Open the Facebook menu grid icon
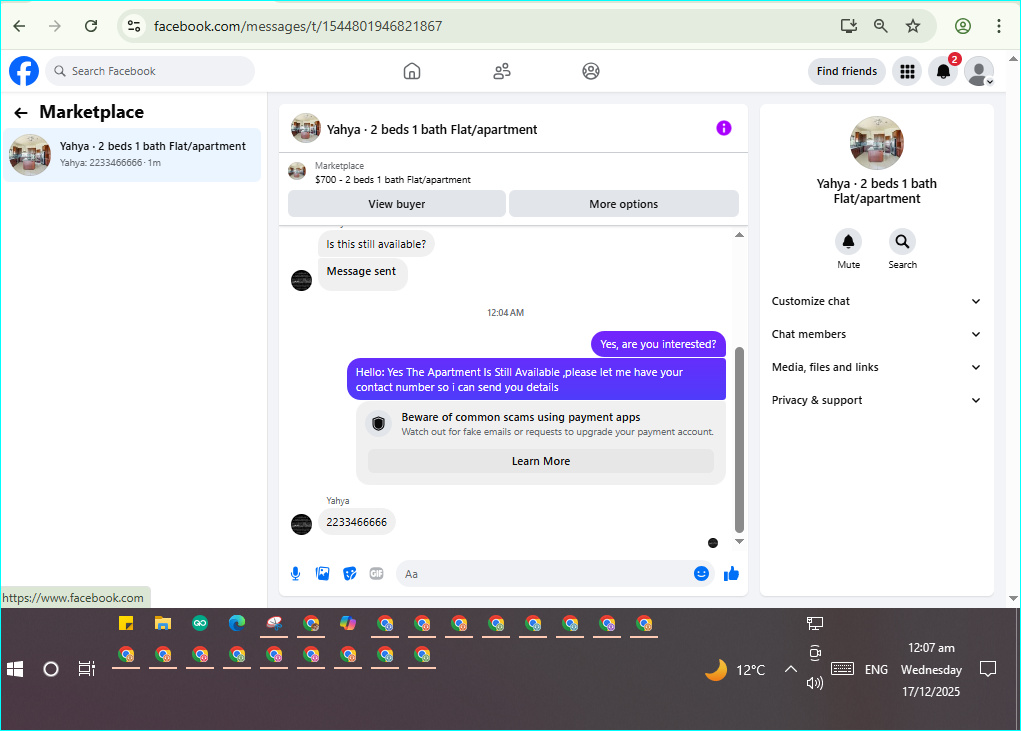The image size is (1021, 731). pos(907,71)
